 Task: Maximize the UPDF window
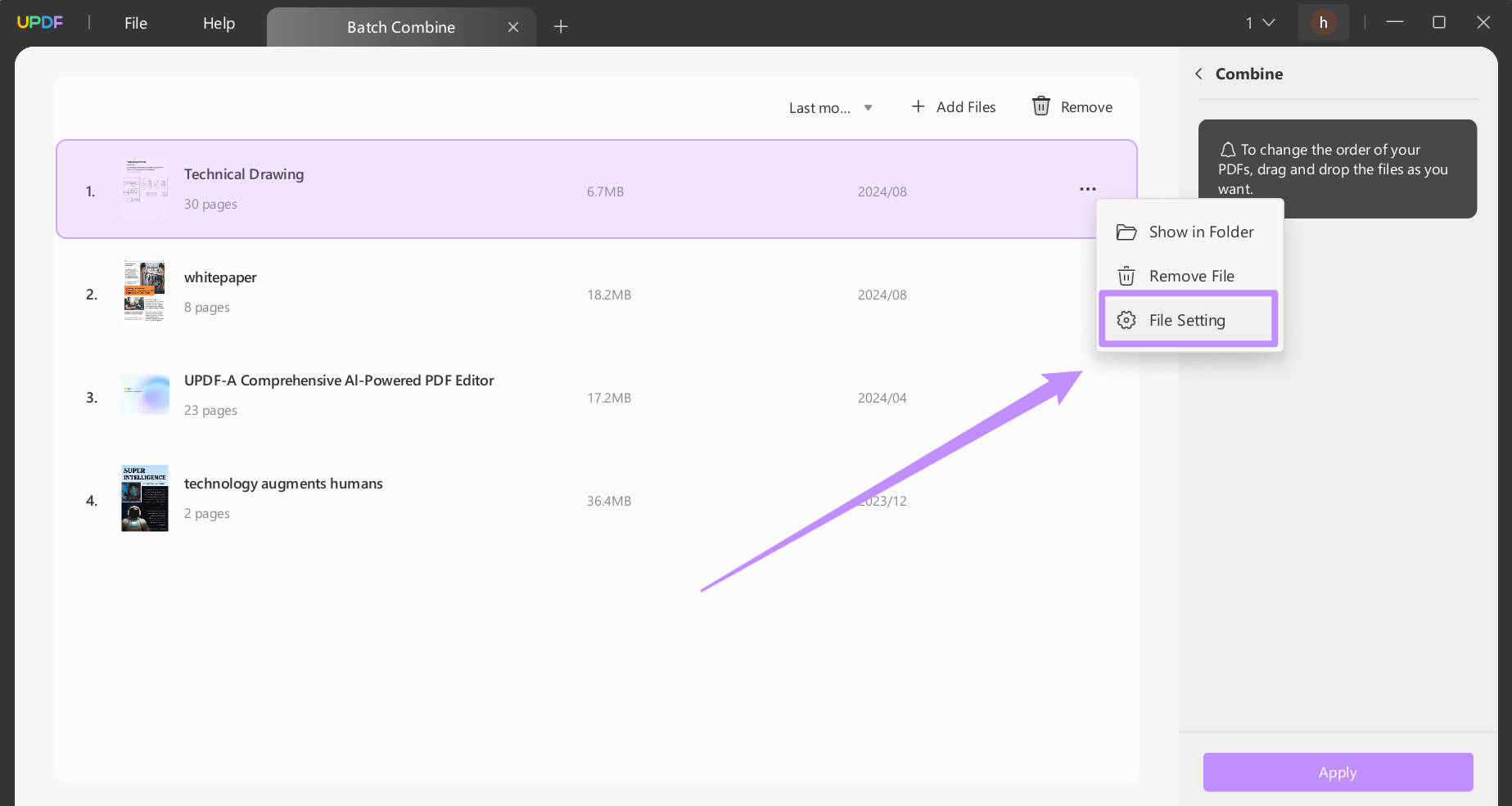coord(1439,23)
